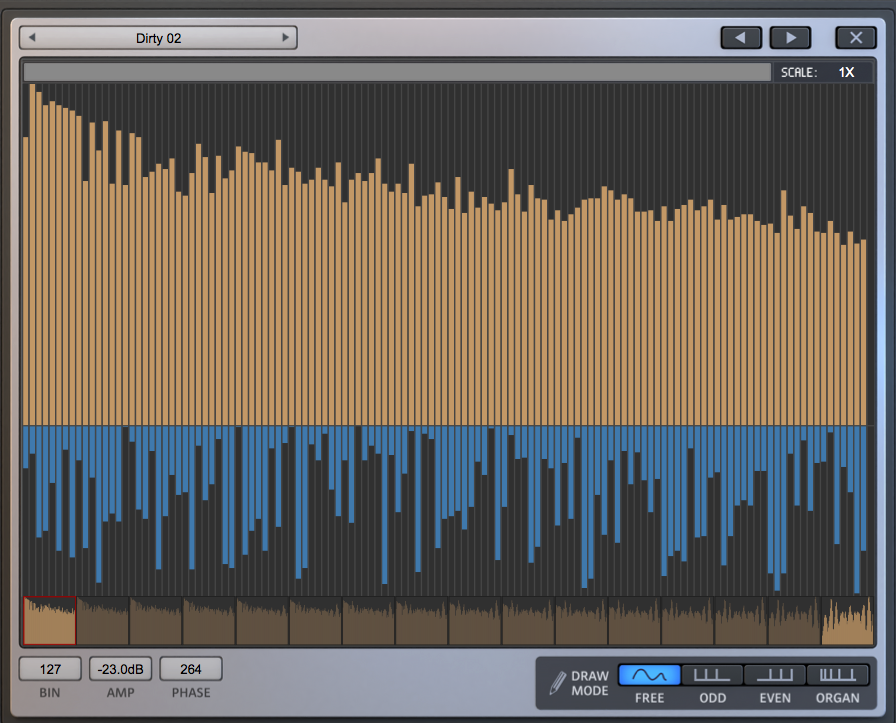Open the Dirty 02 preset name selector
The width and height of the screenshot is (896, 723).
point(158,38)
